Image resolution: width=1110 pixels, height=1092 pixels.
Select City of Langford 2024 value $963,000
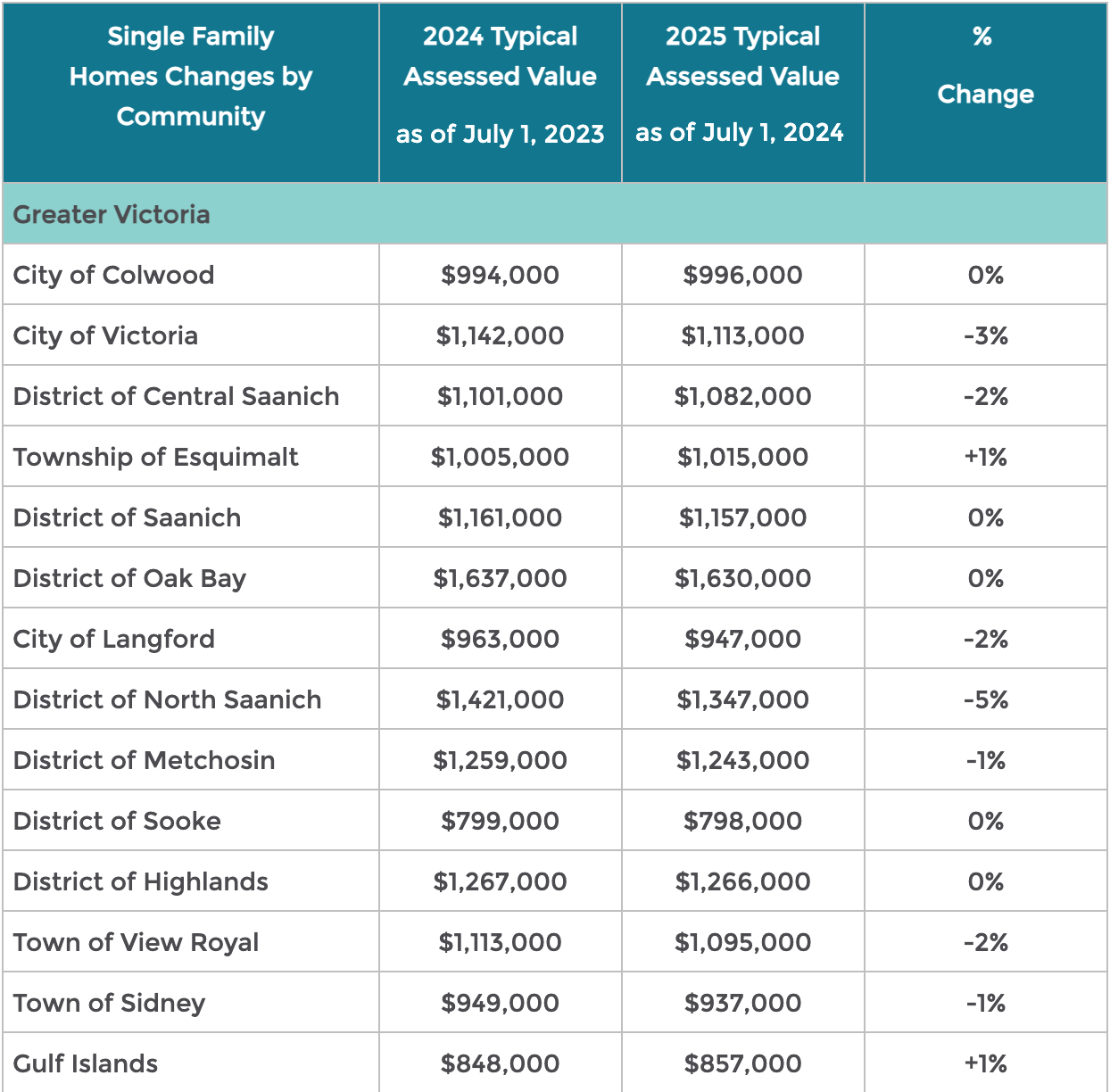click(500, 639)
